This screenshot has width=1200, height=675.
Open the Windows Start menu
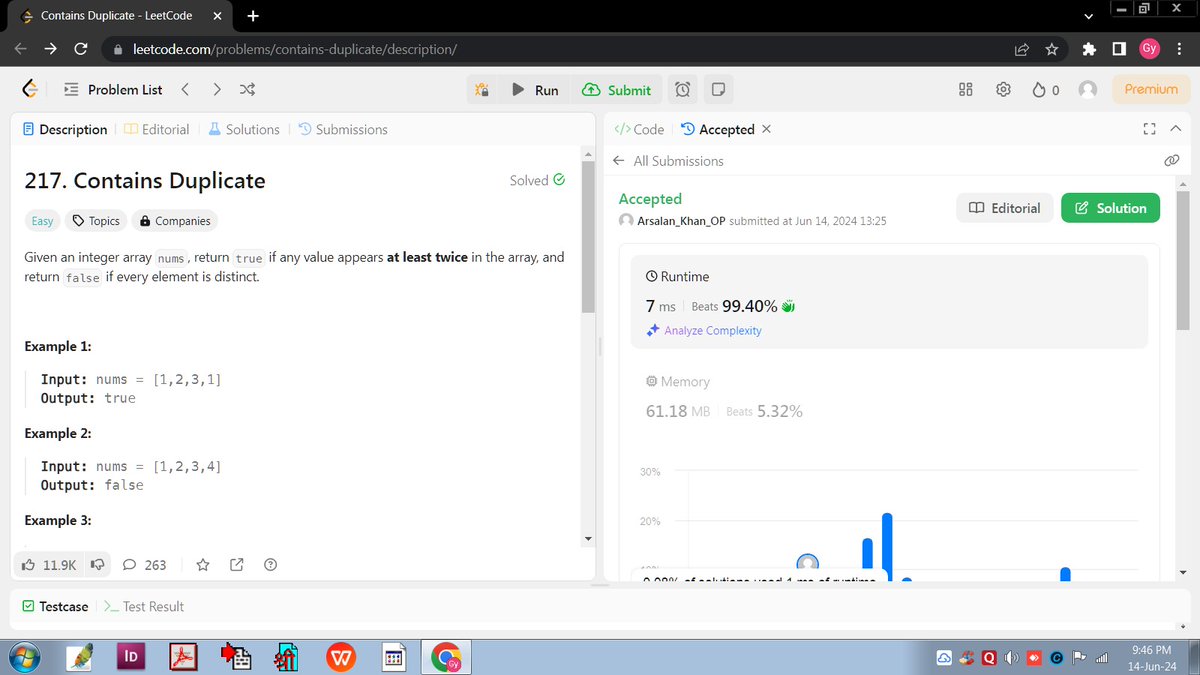(23, 657)
